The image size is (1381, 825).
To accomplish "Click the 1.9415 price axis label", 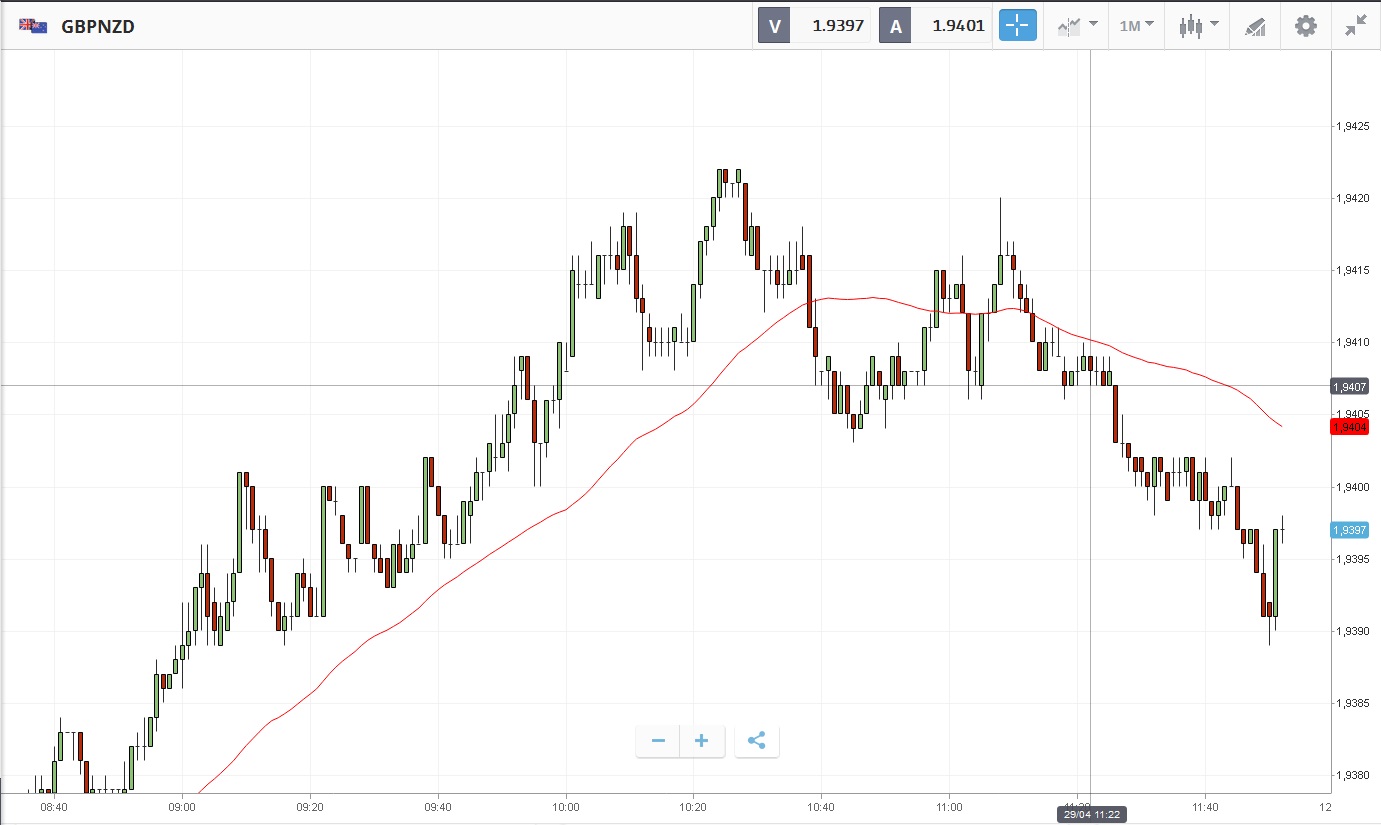I will click(1352, 270).
